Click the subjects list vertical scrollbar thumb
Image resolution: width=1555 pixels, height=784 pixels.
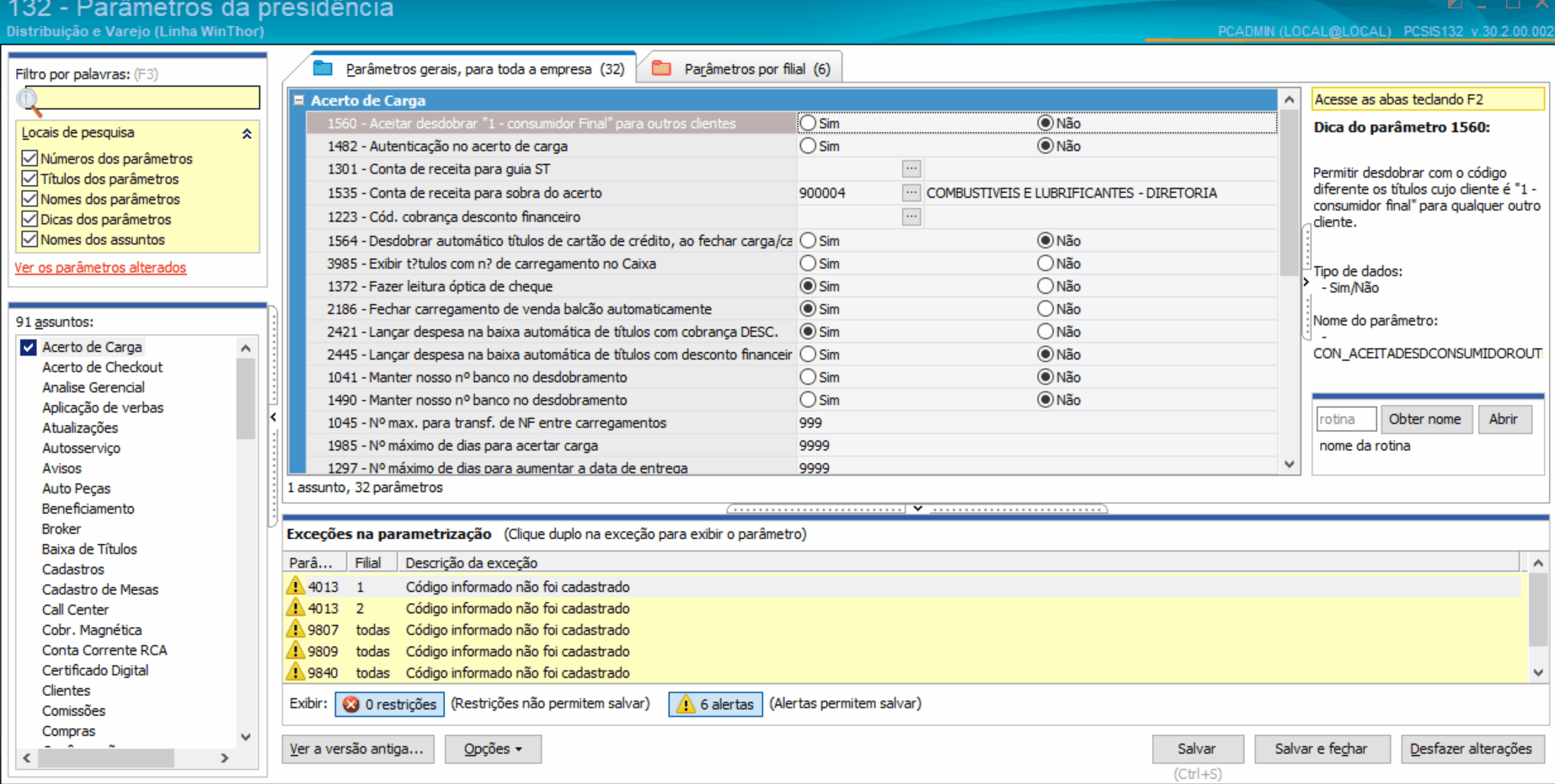click(245, 399)
